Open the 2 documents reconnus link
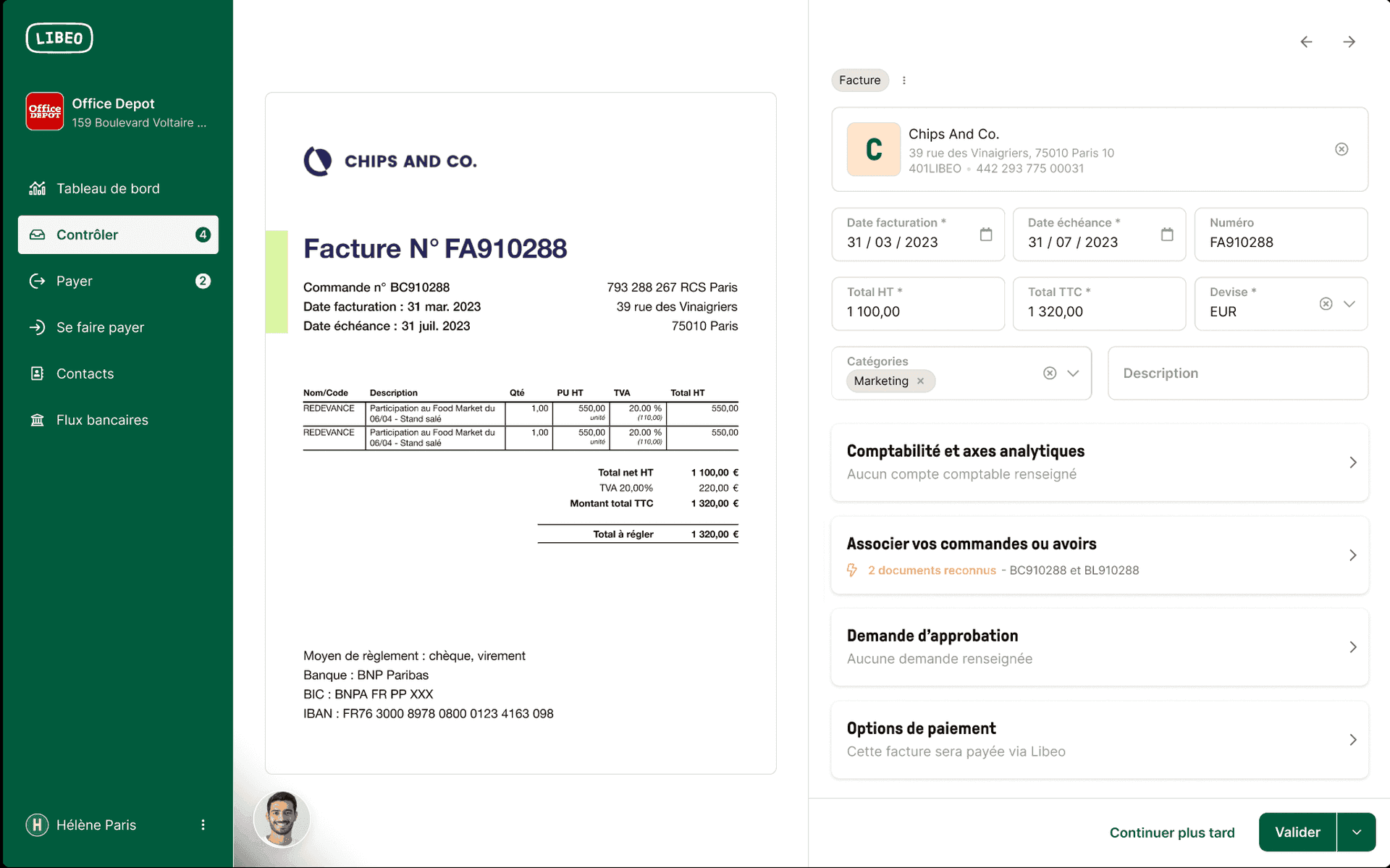This screenshot has height=868, width=1390. coord(932,570)
